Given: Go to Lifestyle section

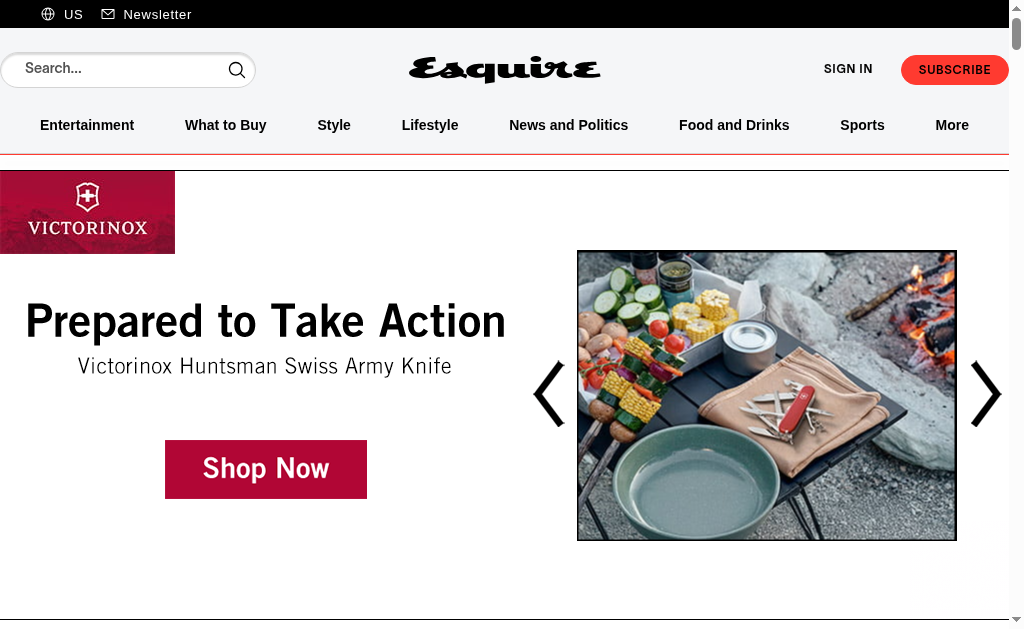Looking at the screenshot, I should pyautogui.click(x=430, y=125).
